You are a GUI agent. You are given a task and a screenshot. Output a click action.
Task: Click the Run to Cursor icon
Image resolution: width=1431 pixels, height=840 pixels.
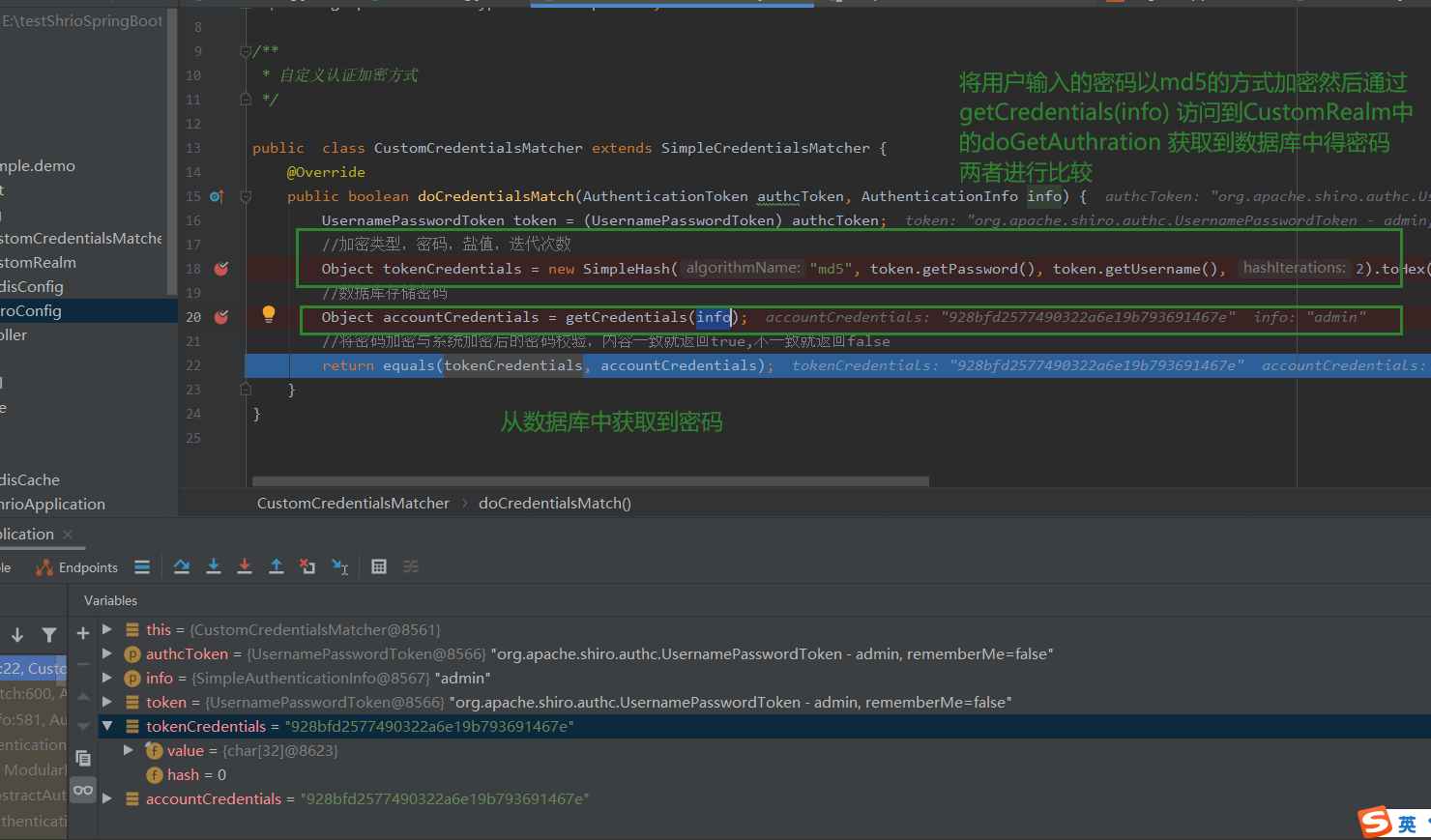340,566
